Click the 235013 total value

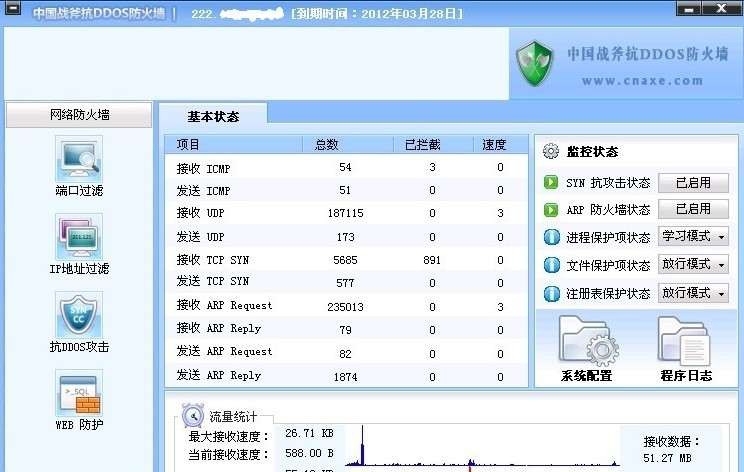tap(345, 307)
